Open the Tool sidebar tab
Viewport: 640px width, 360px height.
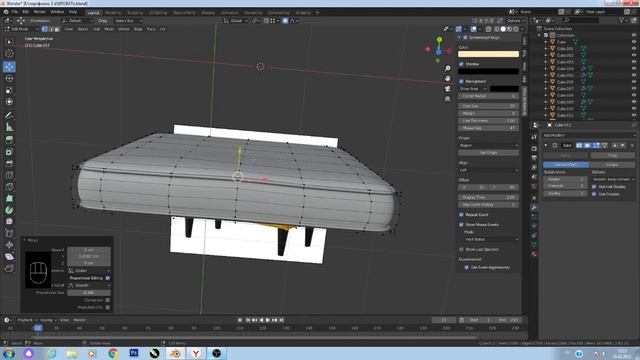tap(525, 53)
